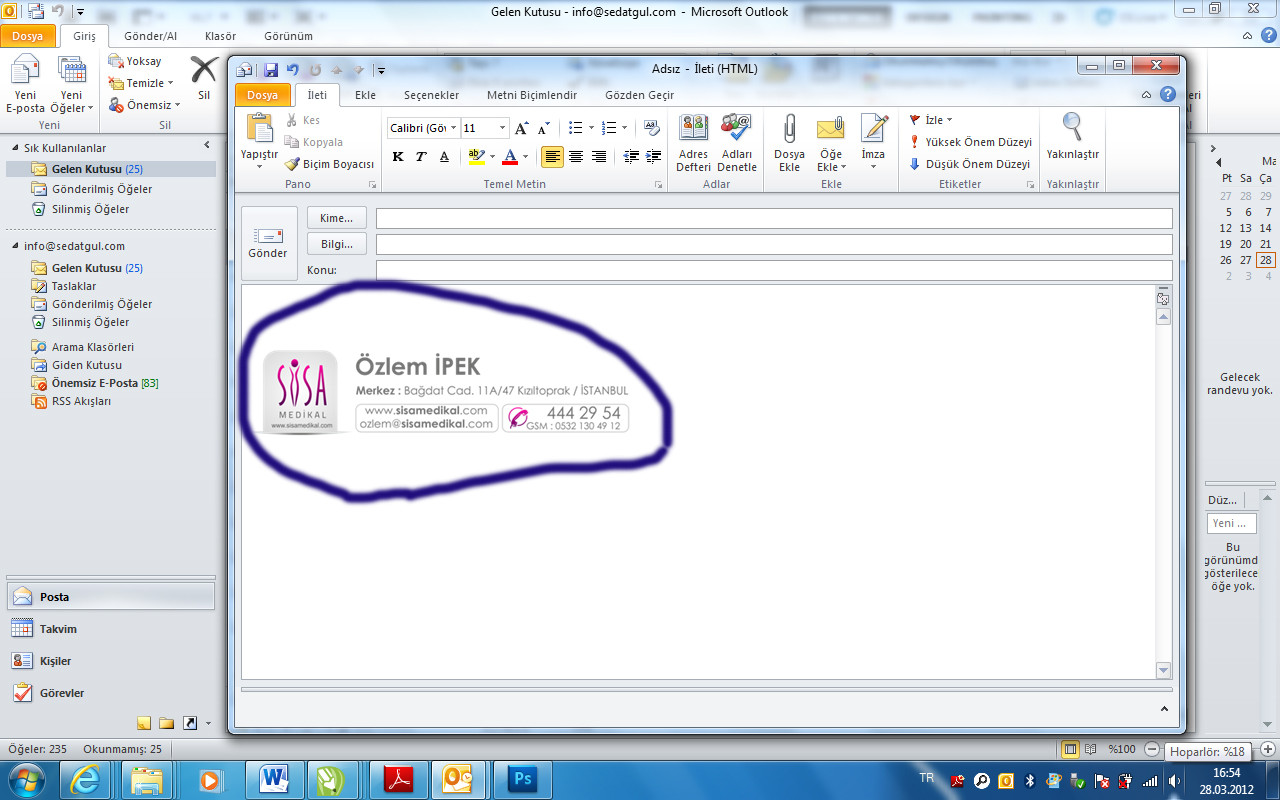Align text right
1280x800 pixels.
pos(599,156)
